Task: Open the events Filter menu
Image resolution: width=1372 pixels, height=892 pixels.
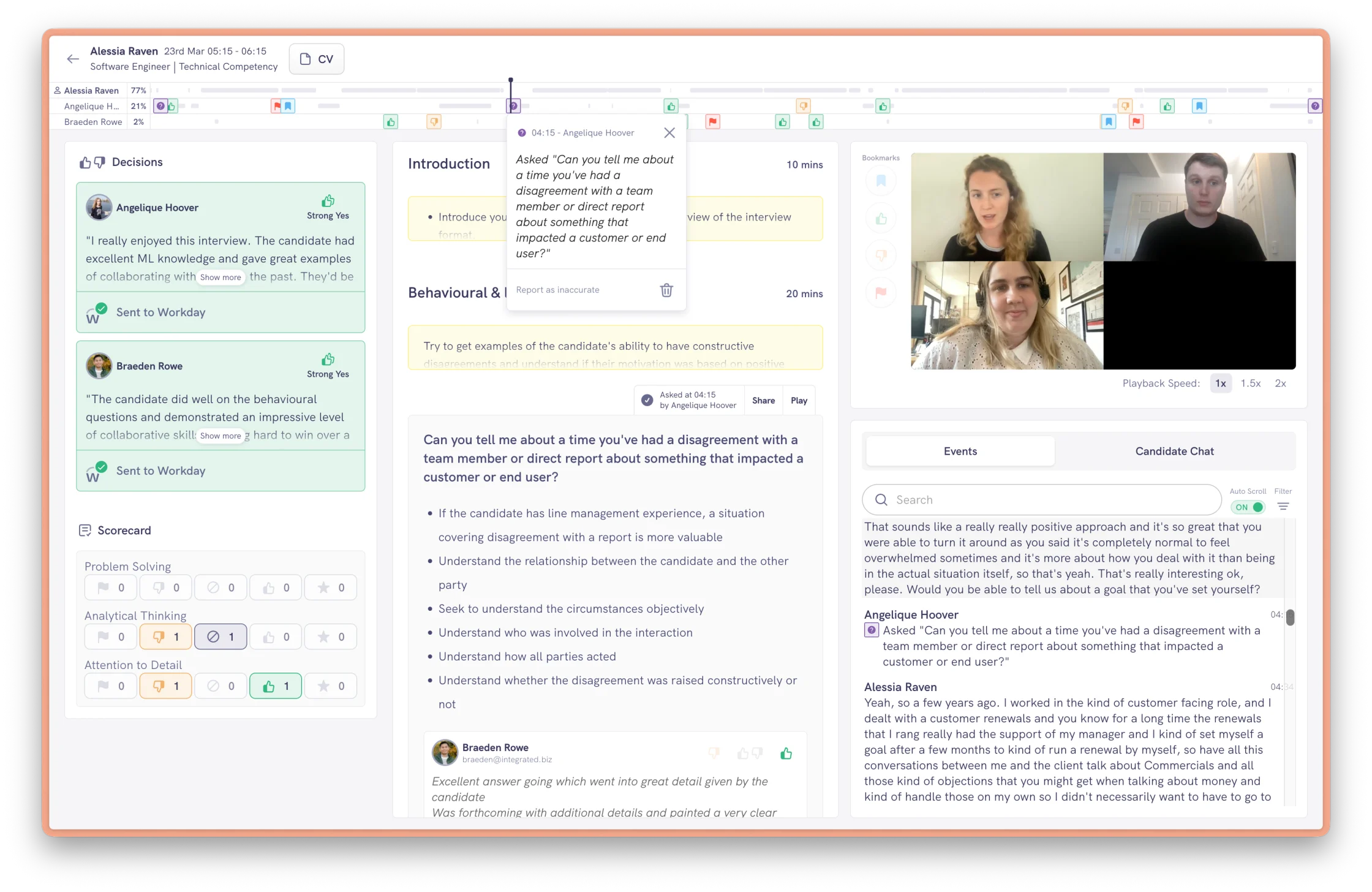Action: point(1283,506)
